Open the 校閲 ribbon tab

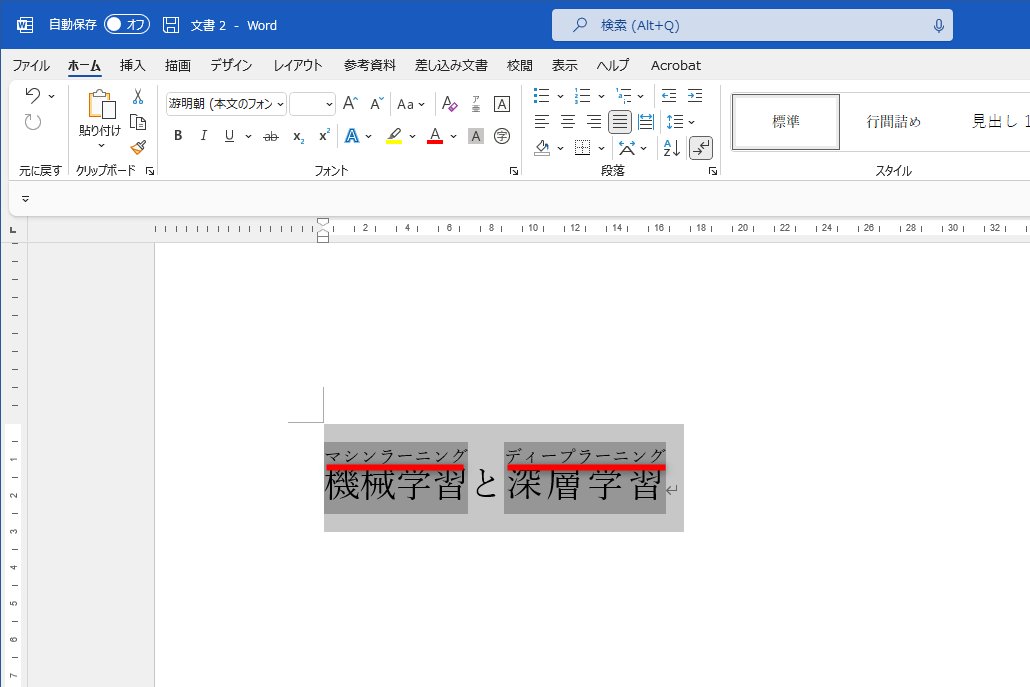519,65
